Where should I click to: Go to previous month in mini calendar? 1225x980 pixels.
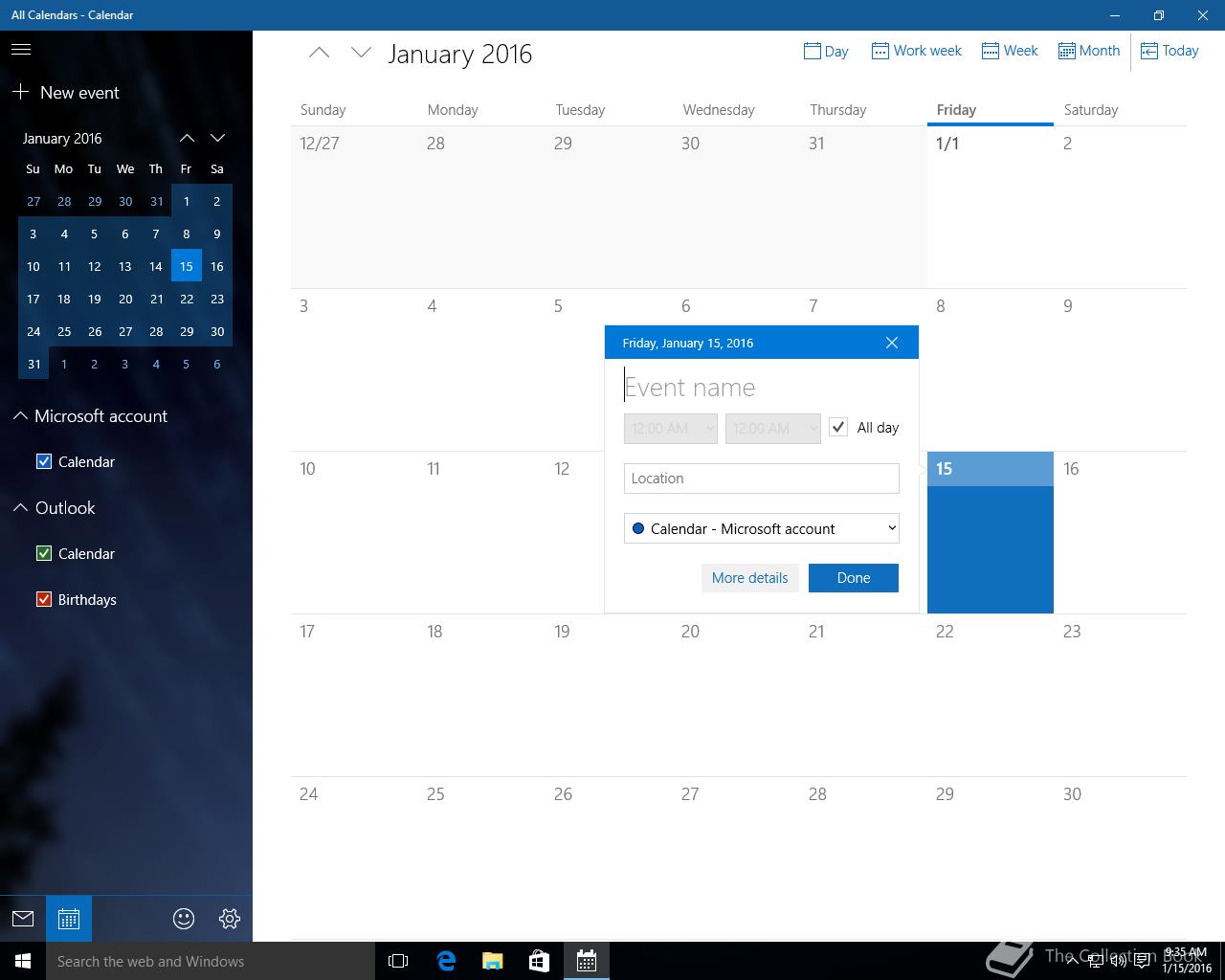click(187, 138)
